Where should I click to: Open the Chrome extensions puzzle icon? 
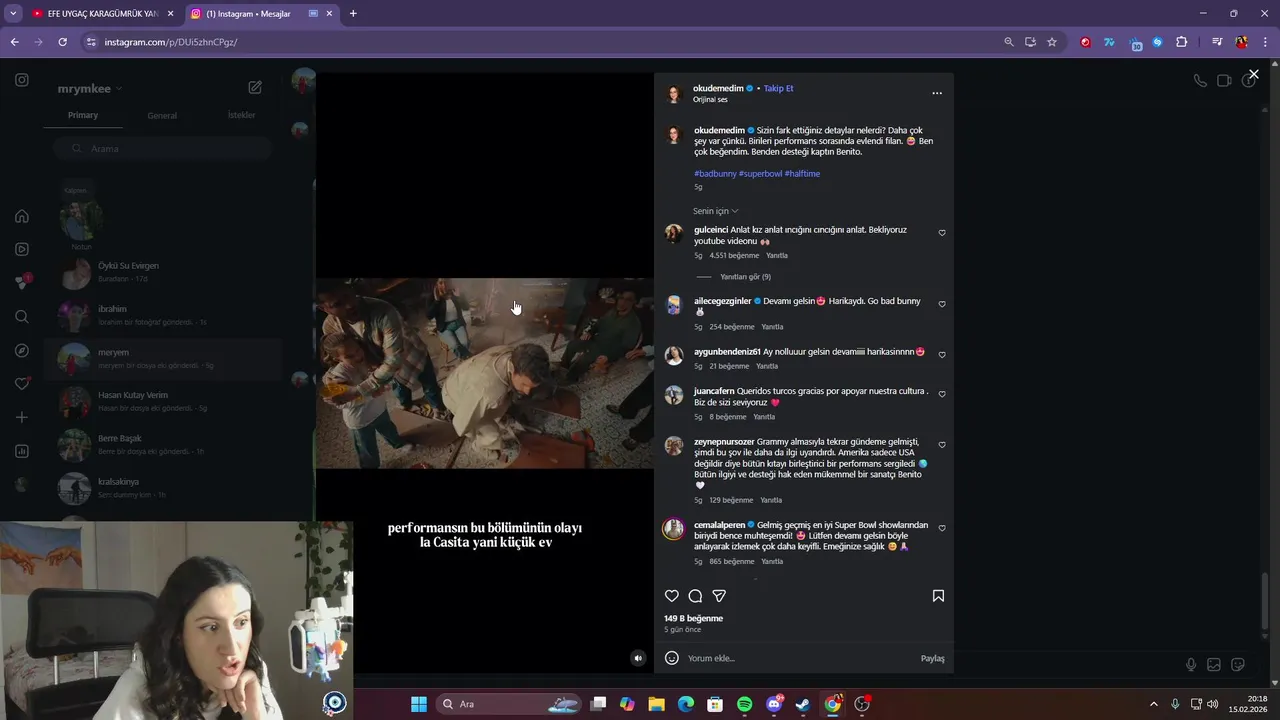point(1182,42)
